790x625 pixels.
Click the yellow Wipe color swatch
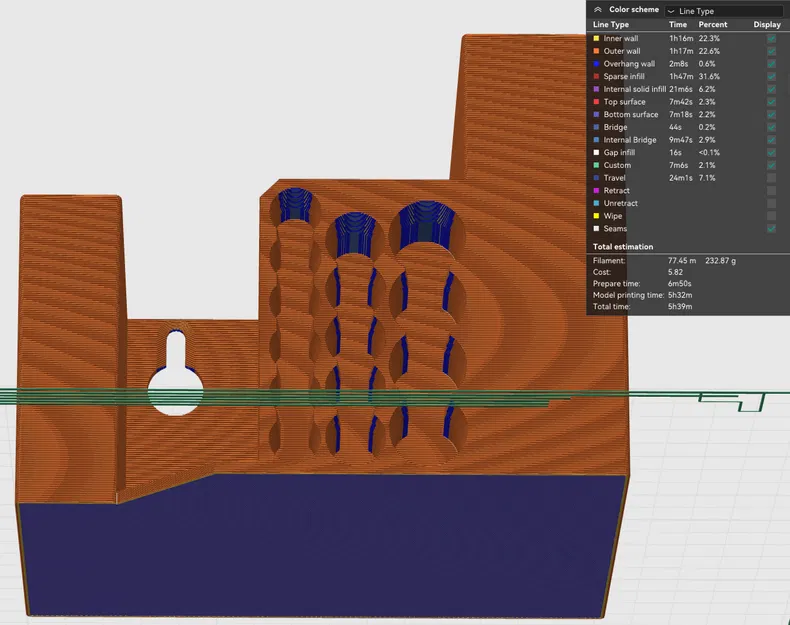tap(597, 216)
